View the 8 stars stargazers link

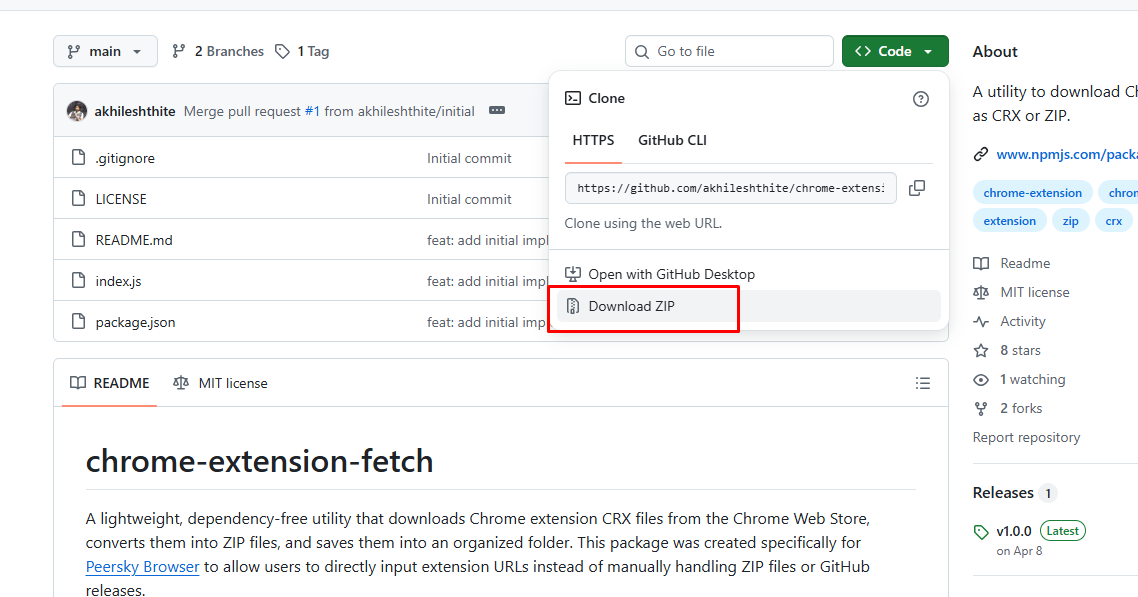pyautogui.click(x=1019, y=350)
